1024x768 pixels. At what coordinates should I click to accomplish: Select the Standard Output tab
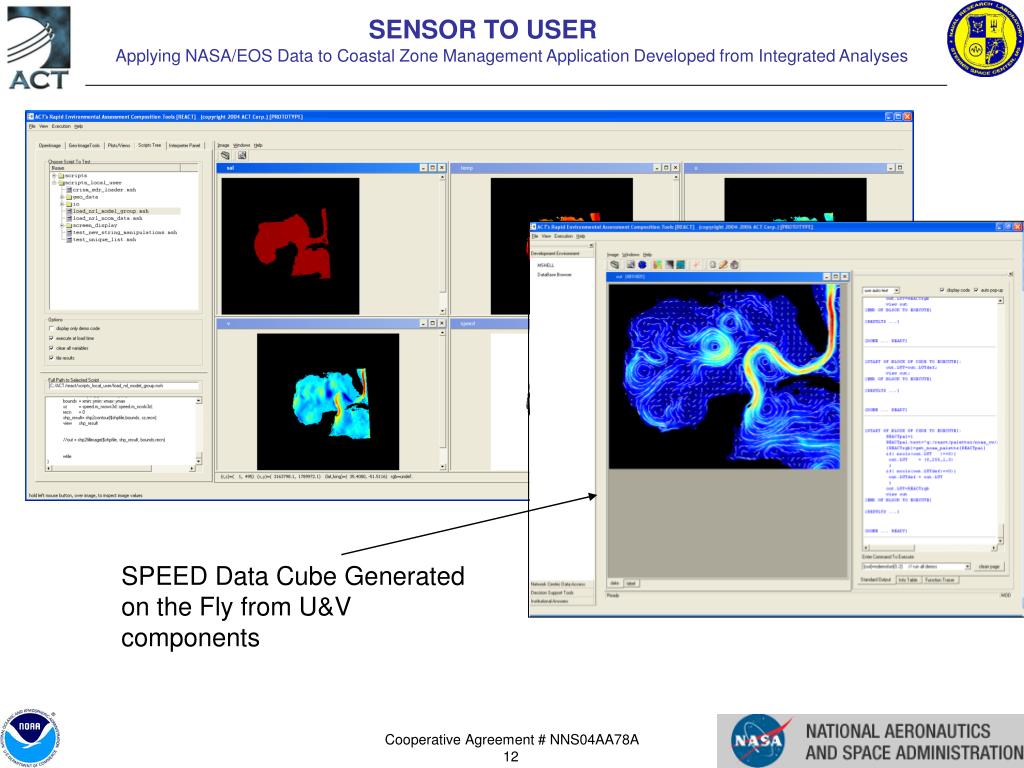[x=876, y=579]
